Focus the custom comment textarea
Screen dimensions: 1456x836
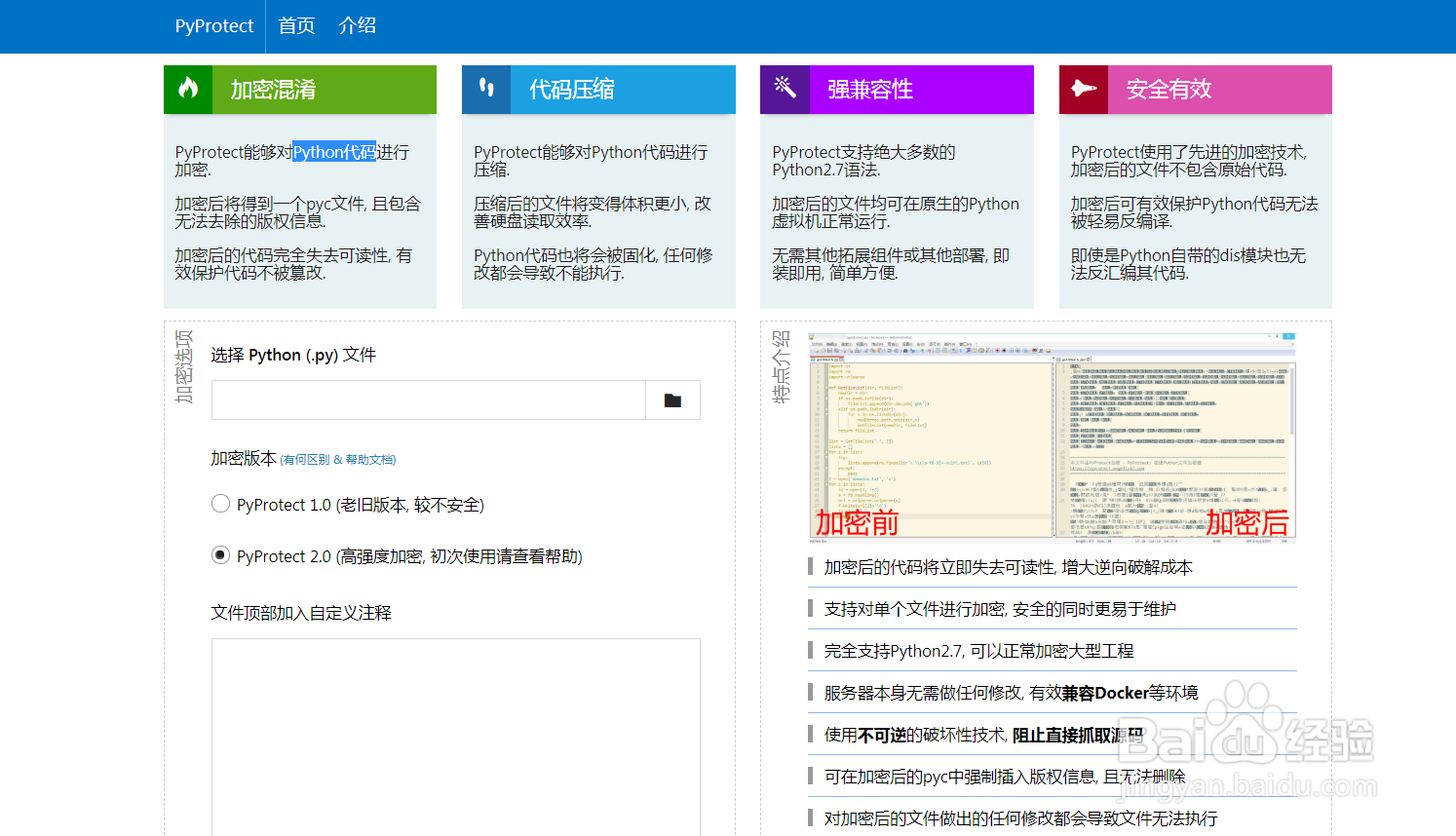tap(456, 737)
